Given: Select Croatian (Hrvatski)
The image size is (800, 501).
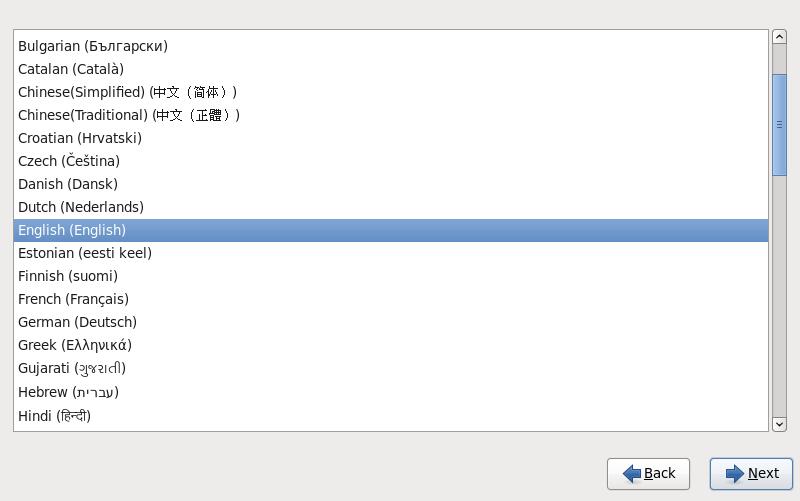Looking at the screenshot, I should (80, 138).
